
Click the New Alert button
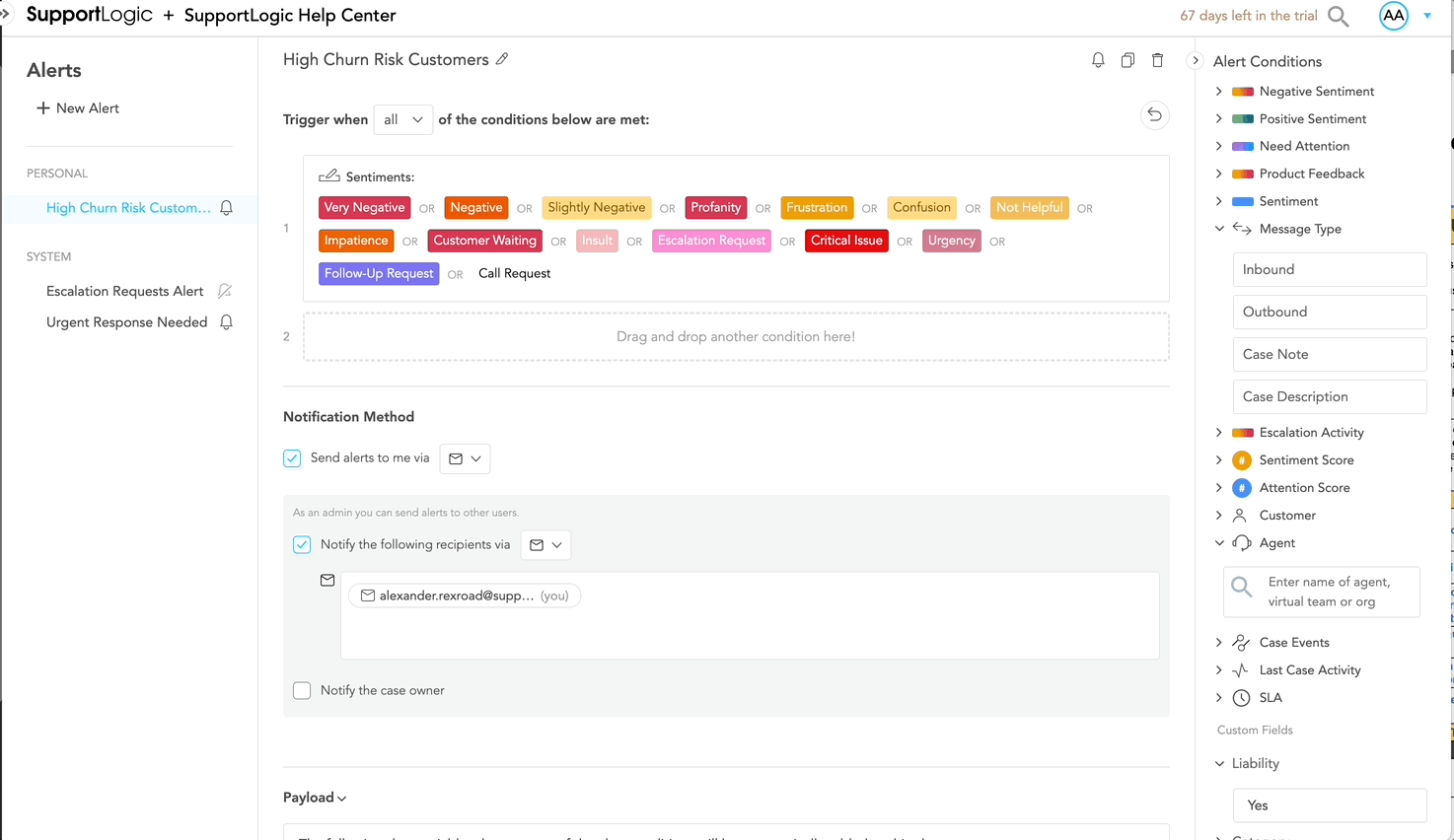click(x=77, y=107)
